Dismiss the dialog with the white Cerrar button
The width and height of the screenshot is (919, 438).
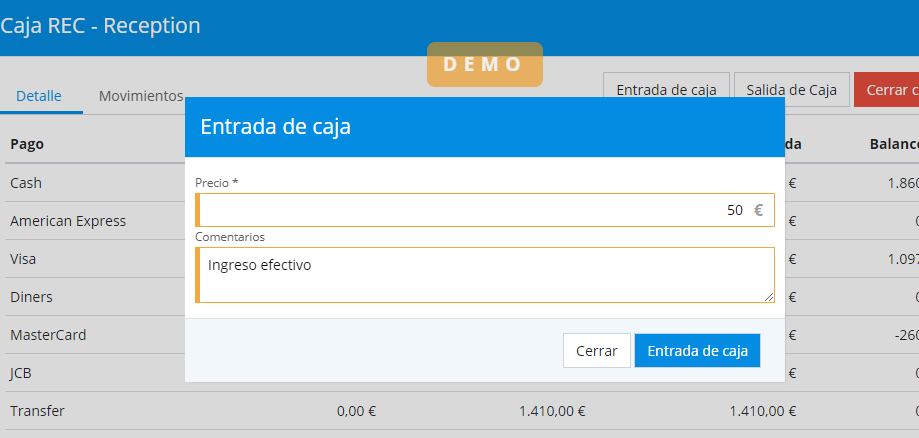pyautogui.click(x=597, y=351)
